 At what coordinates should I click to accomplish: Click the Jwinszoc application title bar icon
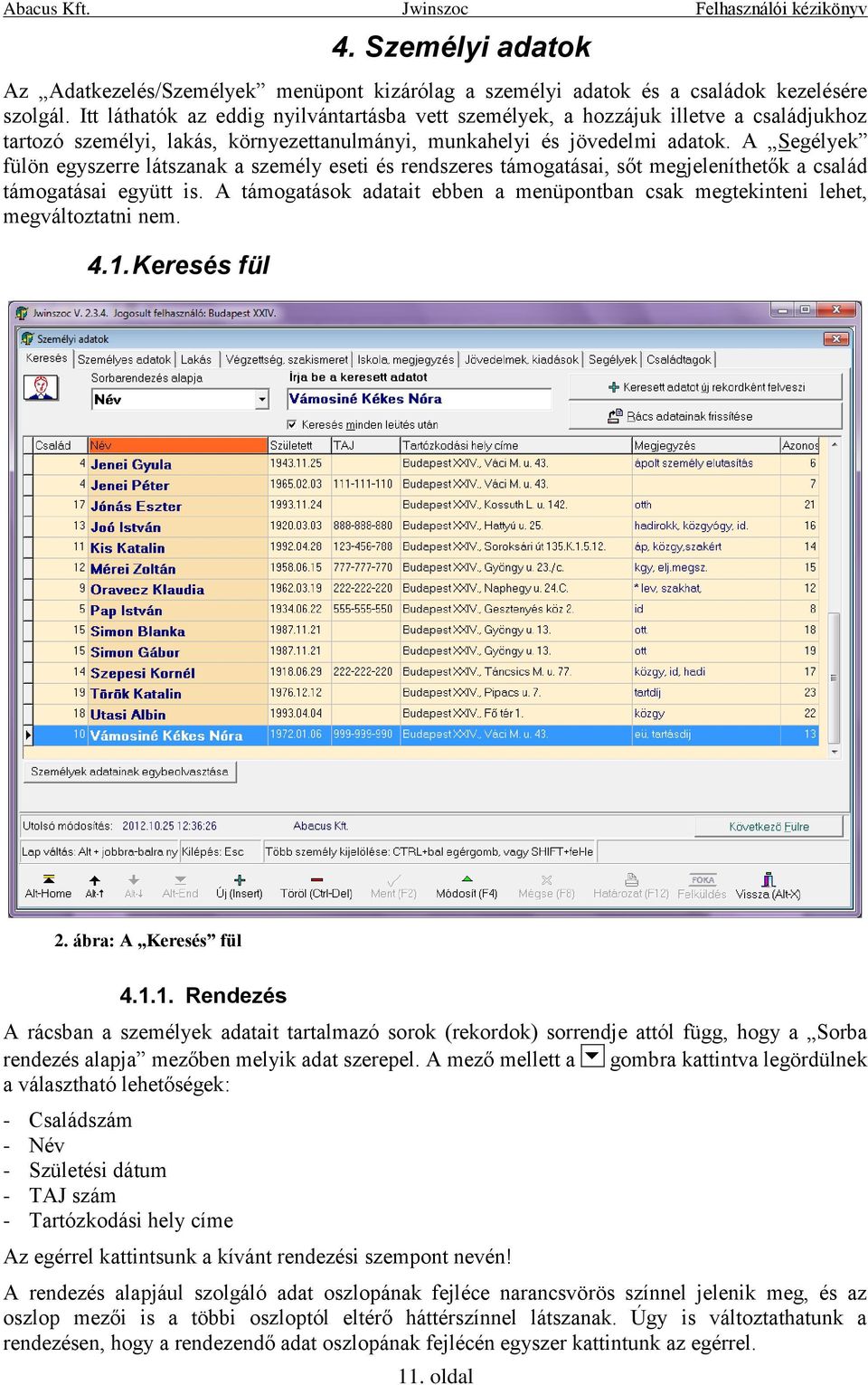pos(22,312)
